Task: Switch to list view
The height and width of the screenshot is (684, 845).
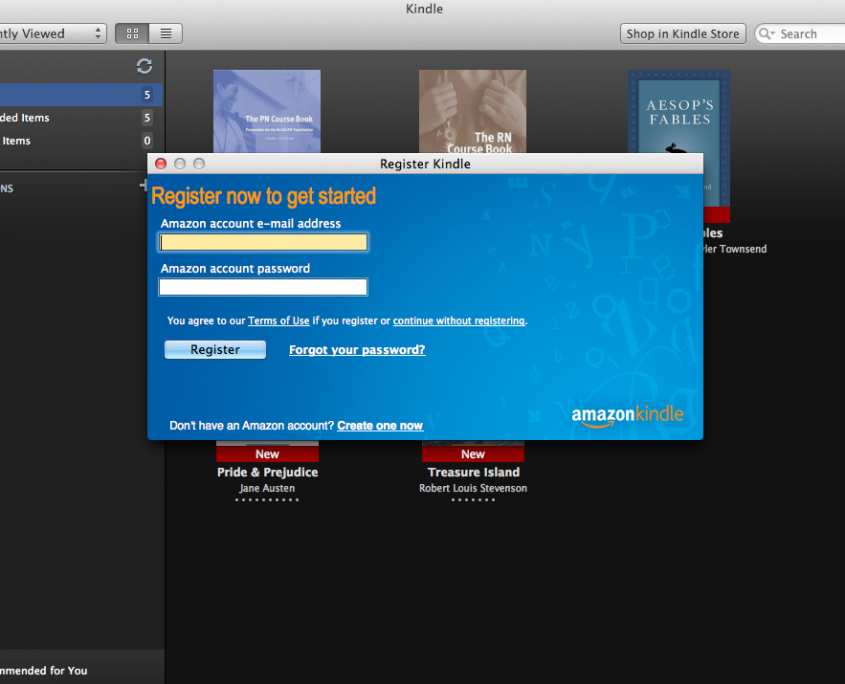Action: (x=166, y=34)
